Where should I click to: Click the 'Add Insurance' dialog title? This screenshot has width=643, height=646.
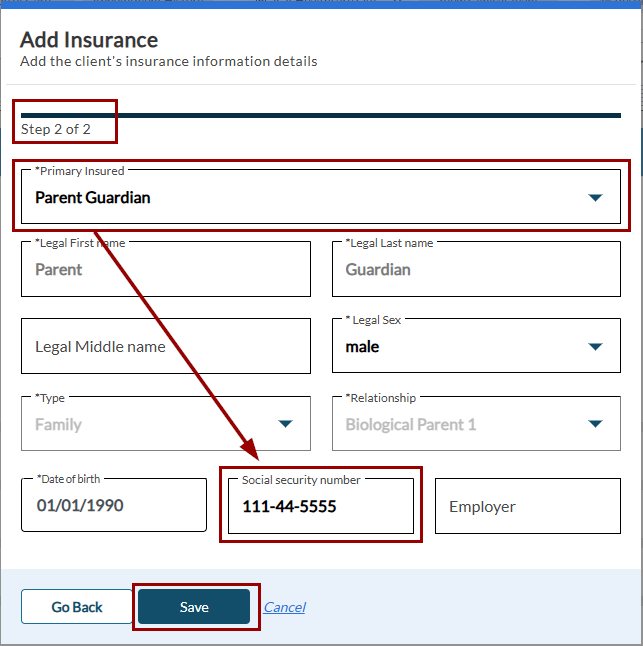[x=89, y=40]
